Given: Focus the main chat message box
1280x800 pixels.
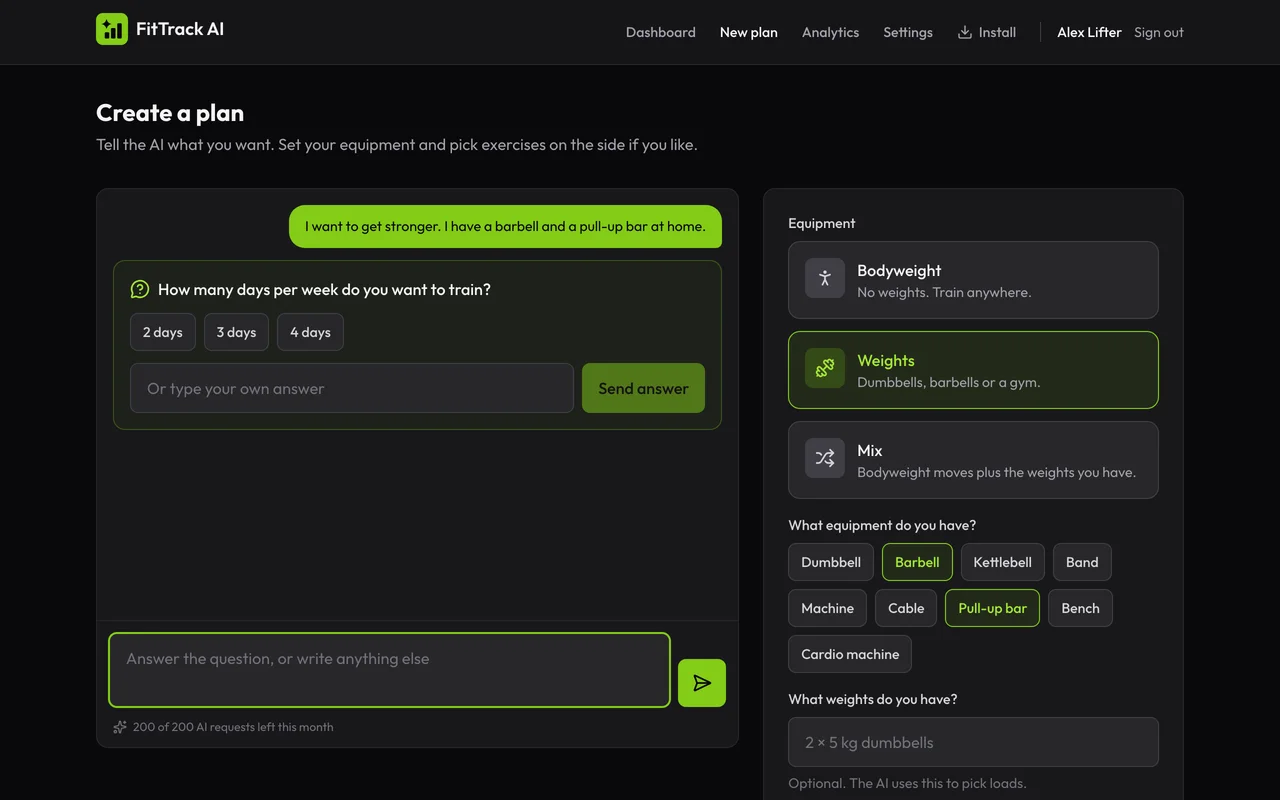Looking at the screenshot, I should pos(389,670).
